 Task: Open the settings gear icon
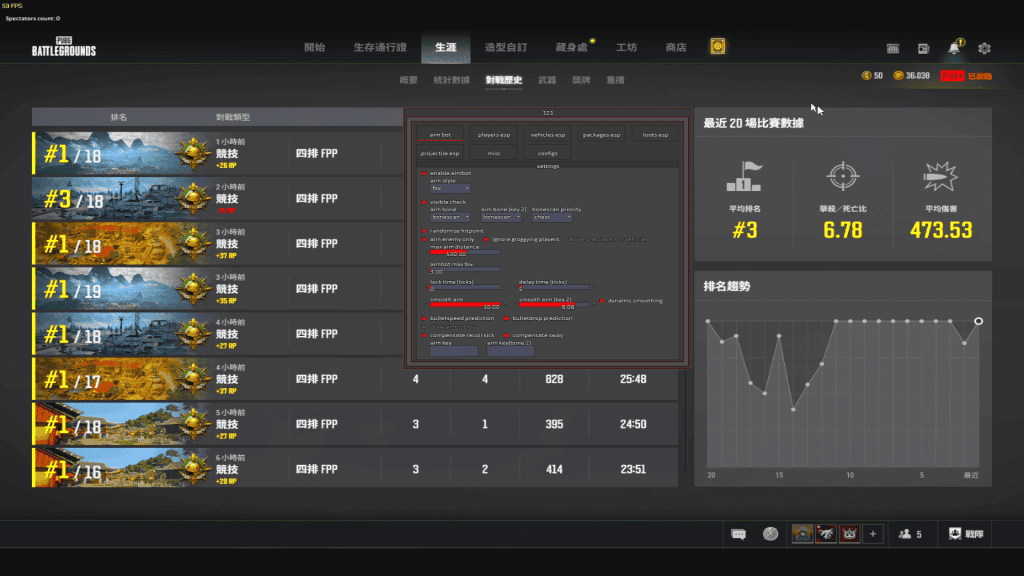click(984, 48)
